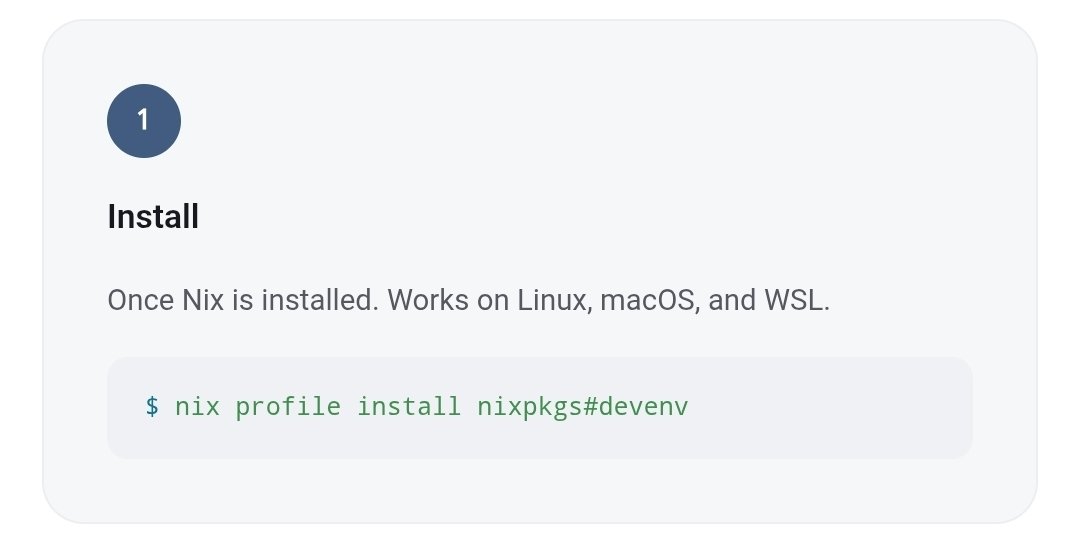Click the word nix in the command
Viewport: 1080px width, 544px height.
tap(198, 406)
